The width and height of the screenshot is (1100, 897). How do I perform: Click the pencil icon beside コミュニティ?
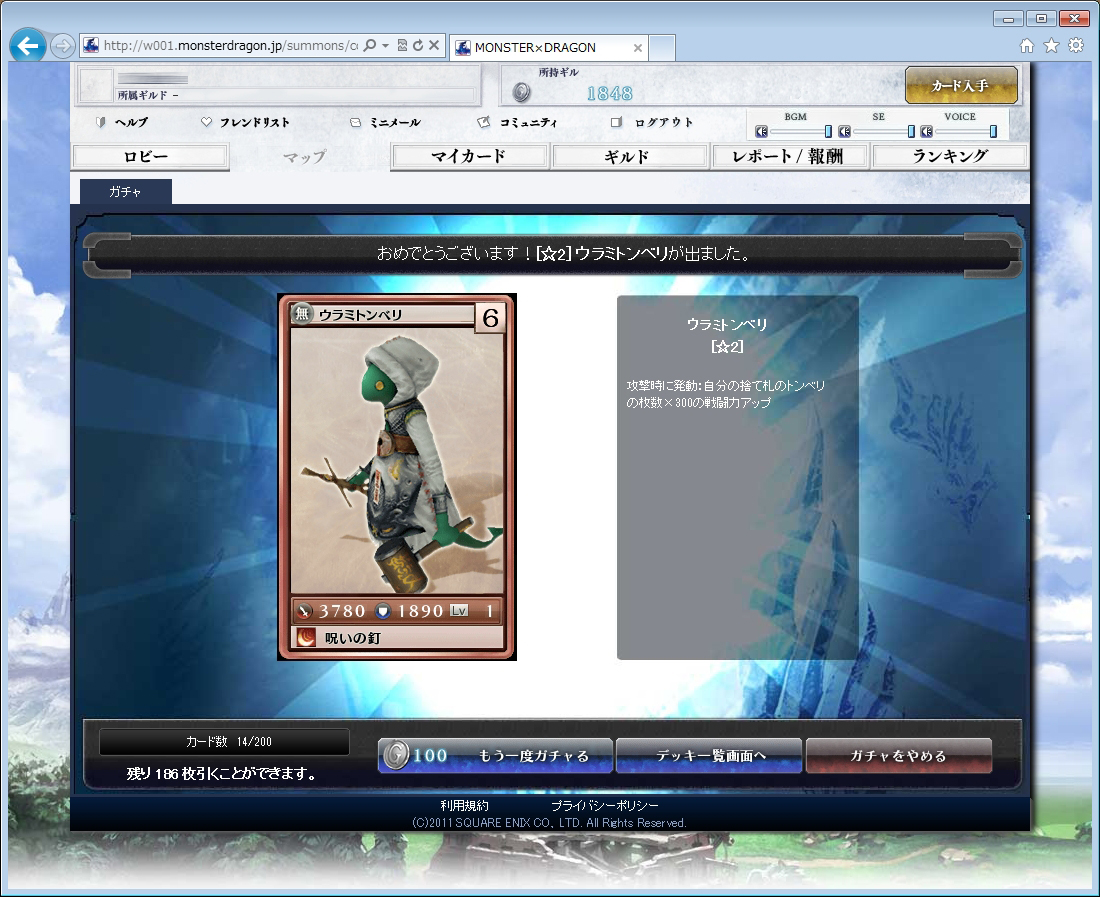[483, 122]
